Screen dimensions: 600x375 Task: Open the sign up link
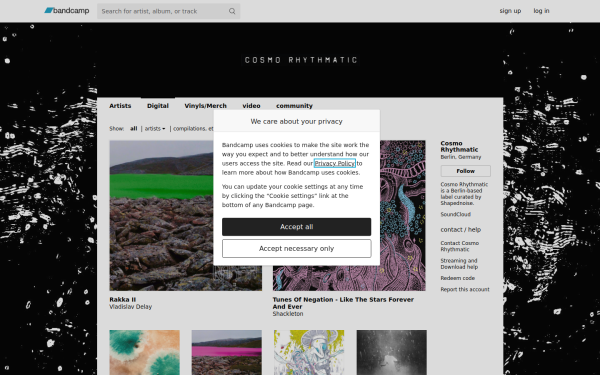tap(510, 11)
